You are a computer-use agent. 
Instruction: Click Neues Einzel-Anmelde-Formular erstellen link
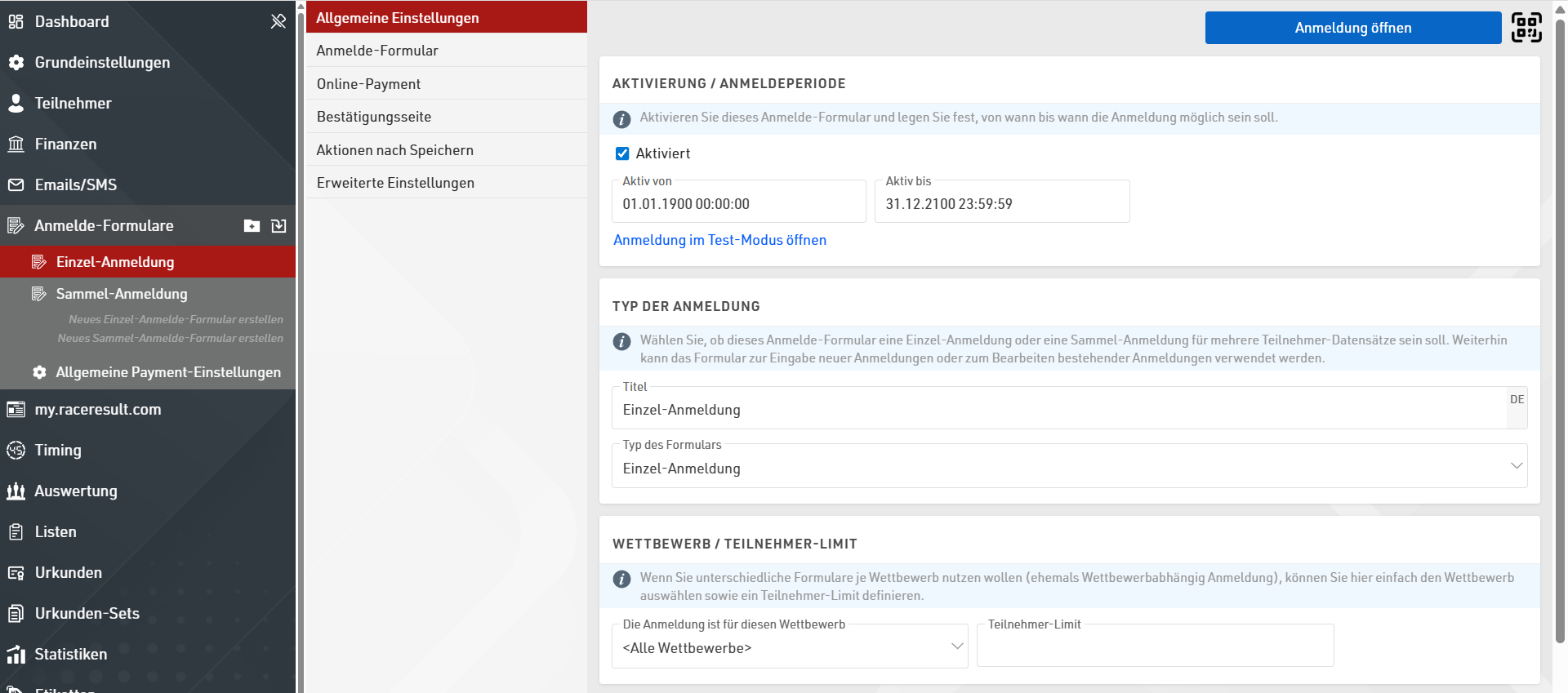[176, 319]
